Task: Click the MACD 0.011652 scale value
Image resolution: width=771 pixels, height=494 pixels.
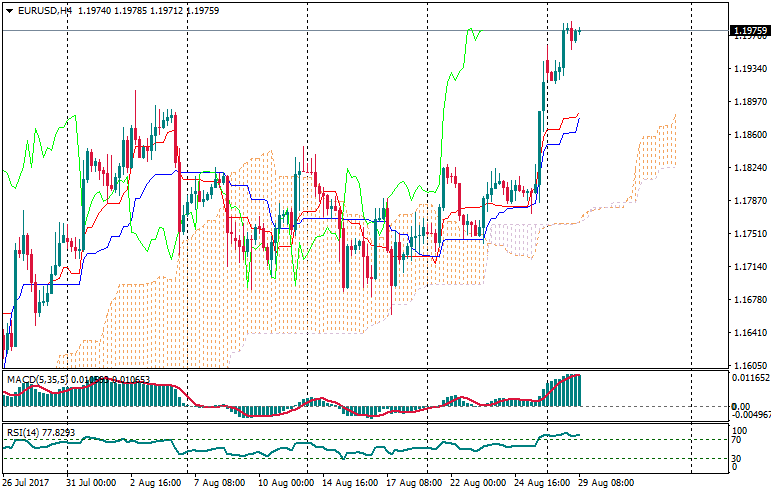Action: click(x=751, y=380)
